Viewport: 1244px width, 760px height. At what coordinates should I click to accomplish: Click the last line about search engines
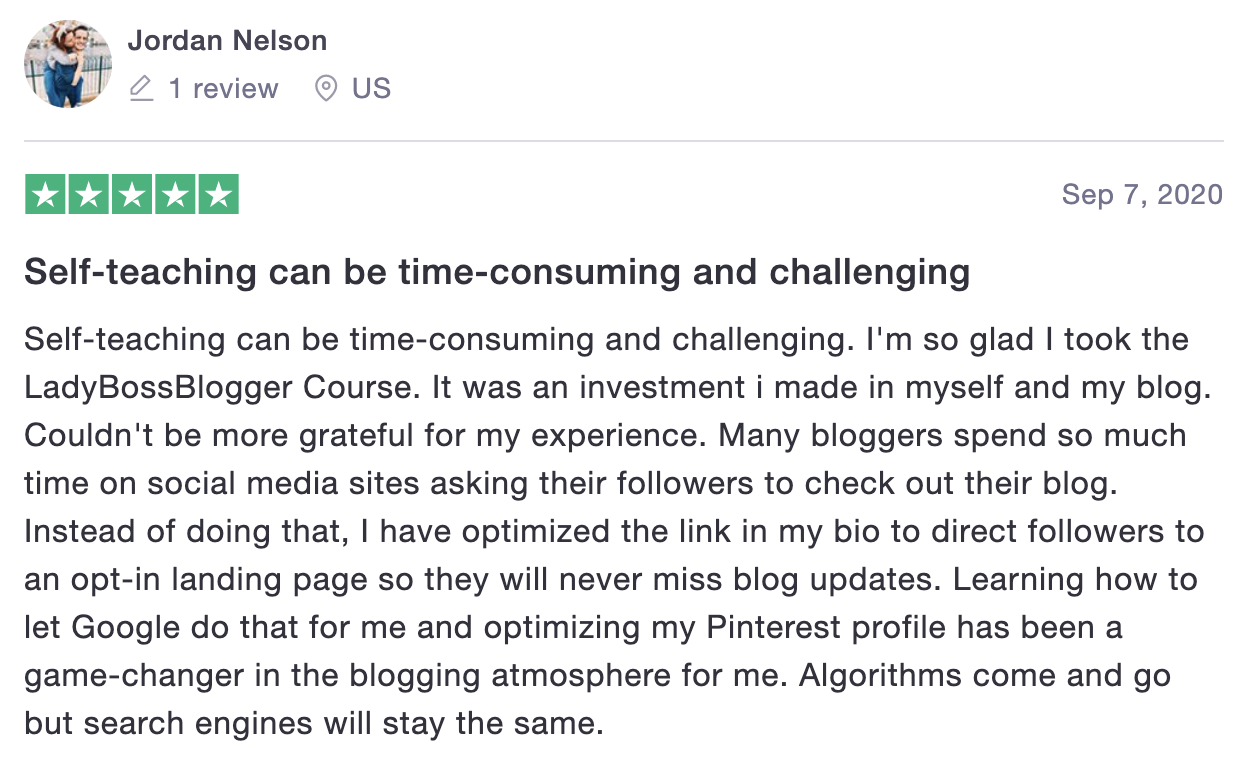314,724
